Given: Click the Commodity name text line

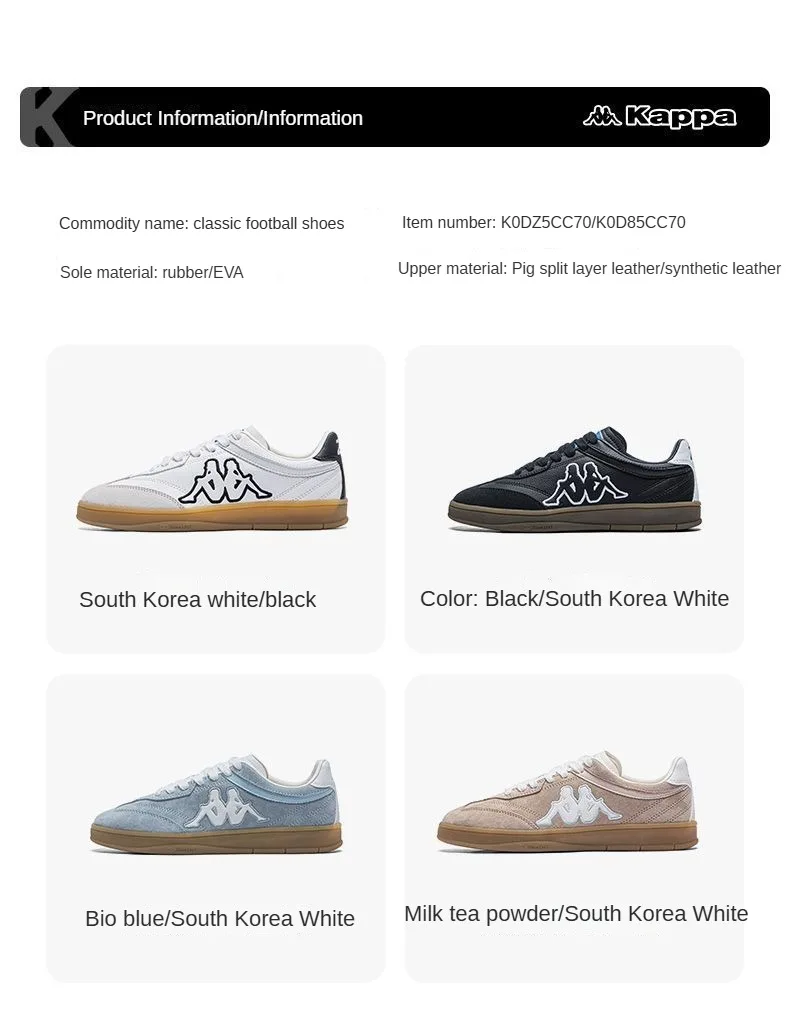Looking at the screenshot, I should point(201,223).
